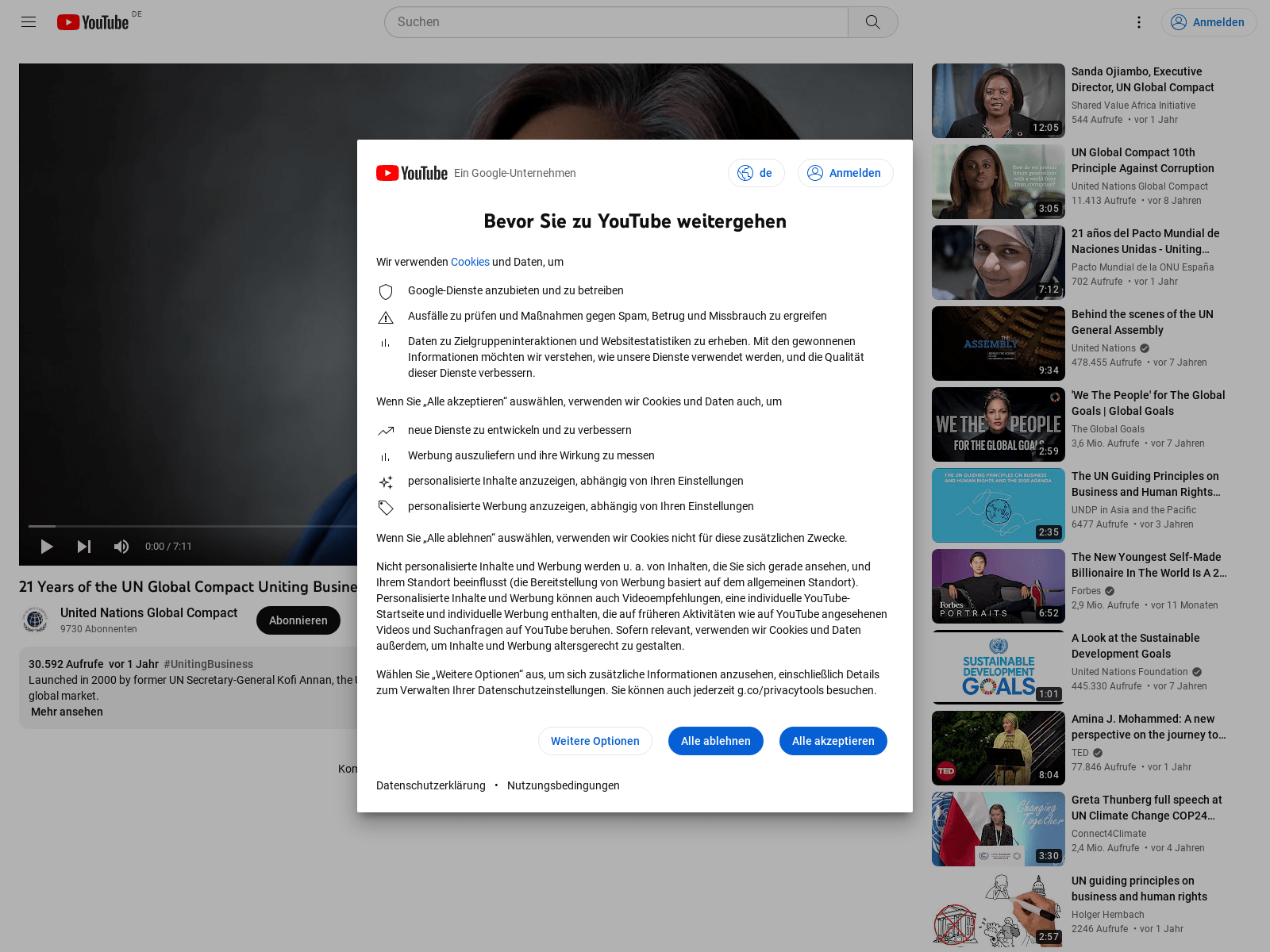Image resolution: width=1270 pixels, height=952 pixels.
Task: Click 'Pacto Mundial de la ONU España' channel text
Action: 1143,267
